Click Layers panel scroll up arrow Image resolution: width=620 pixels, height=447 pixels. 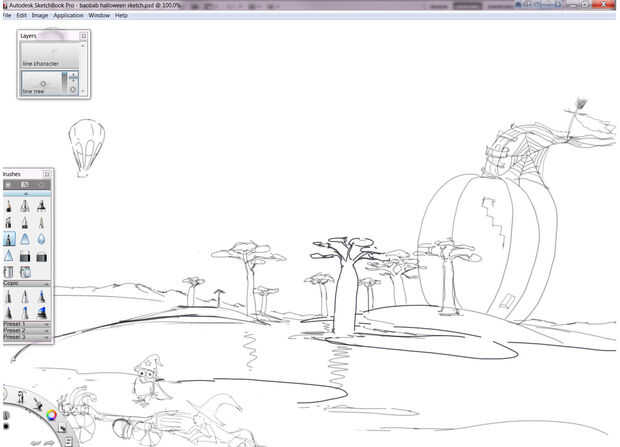(x=83, y=46)
